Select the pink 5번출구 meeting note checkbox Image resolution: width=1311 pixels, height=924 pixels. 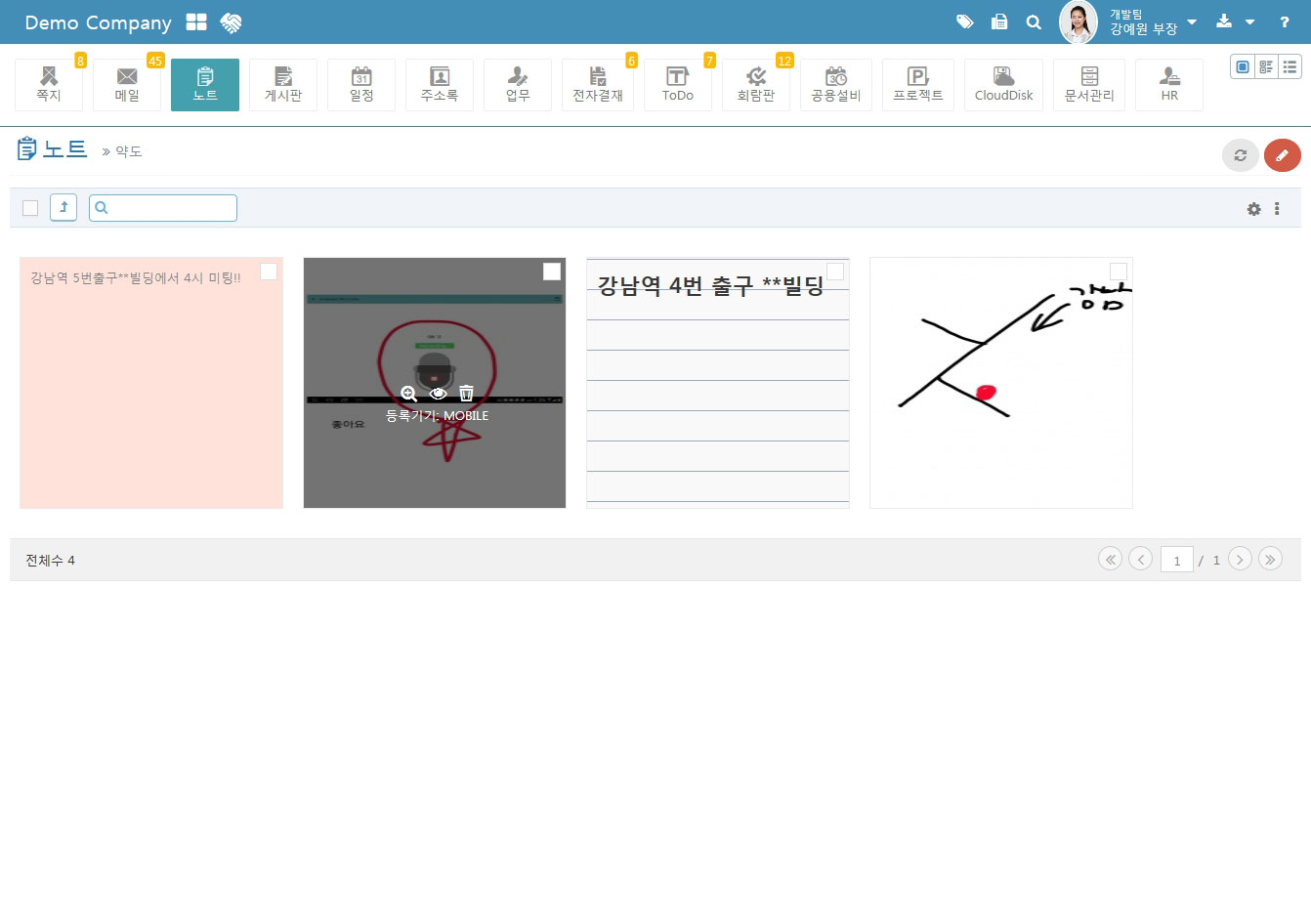tap(269, 272)
